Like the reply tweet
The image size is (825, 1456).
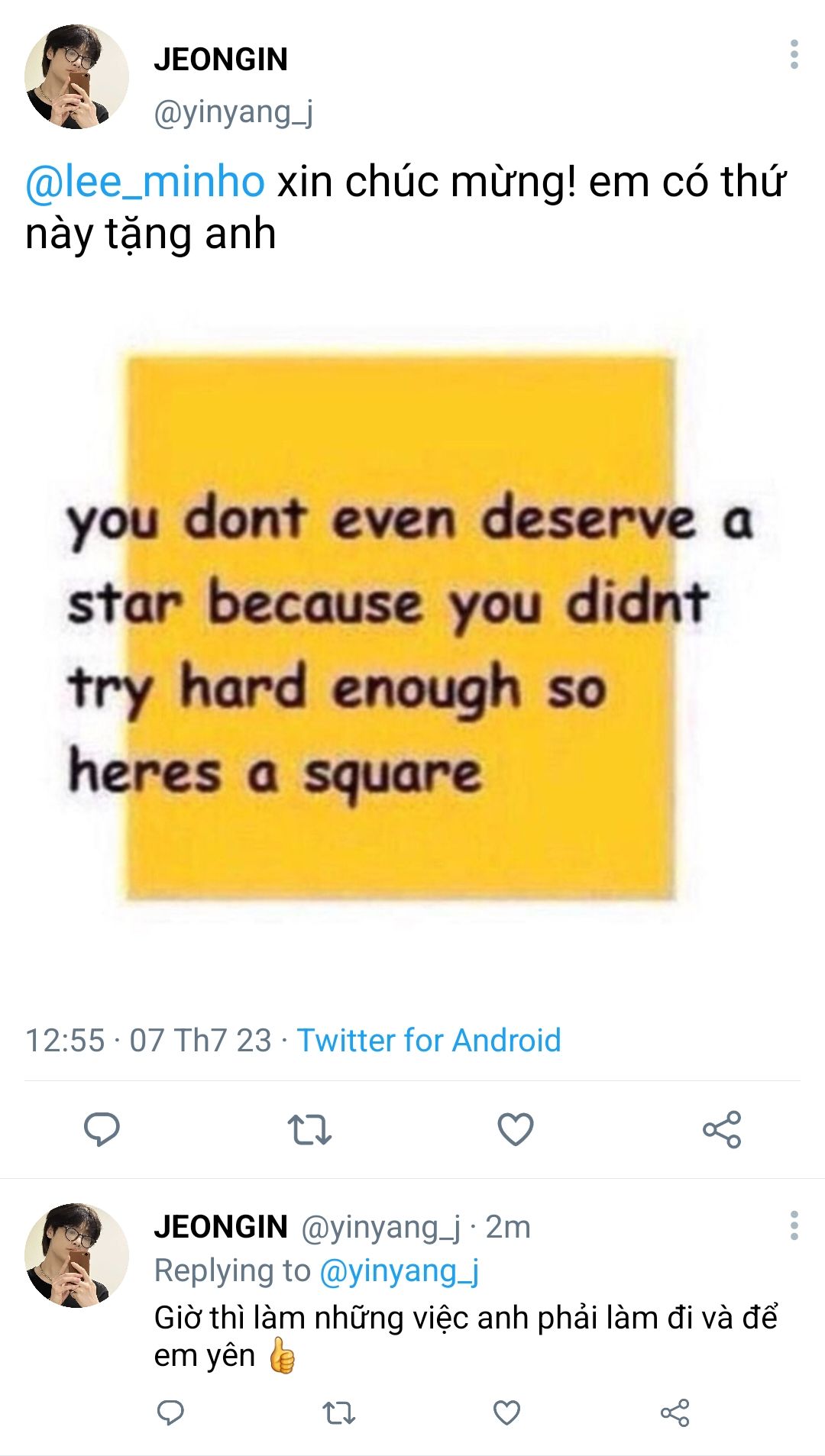click(506, 1412)
